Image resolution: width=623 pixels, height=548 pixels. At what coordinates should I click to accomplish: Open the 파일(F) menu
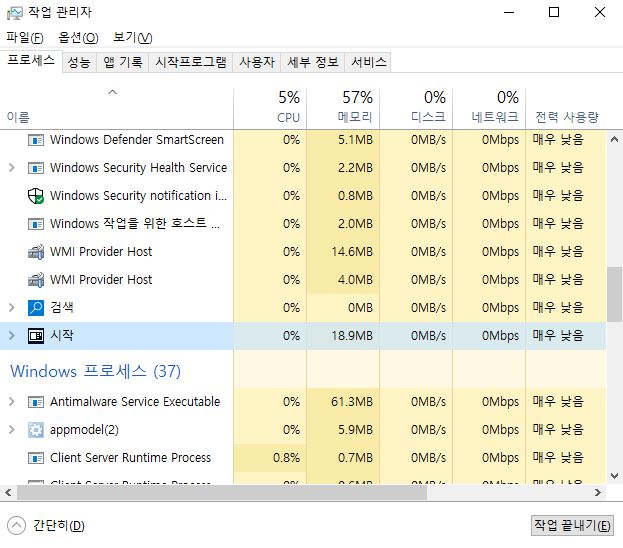tap(25, 38)
